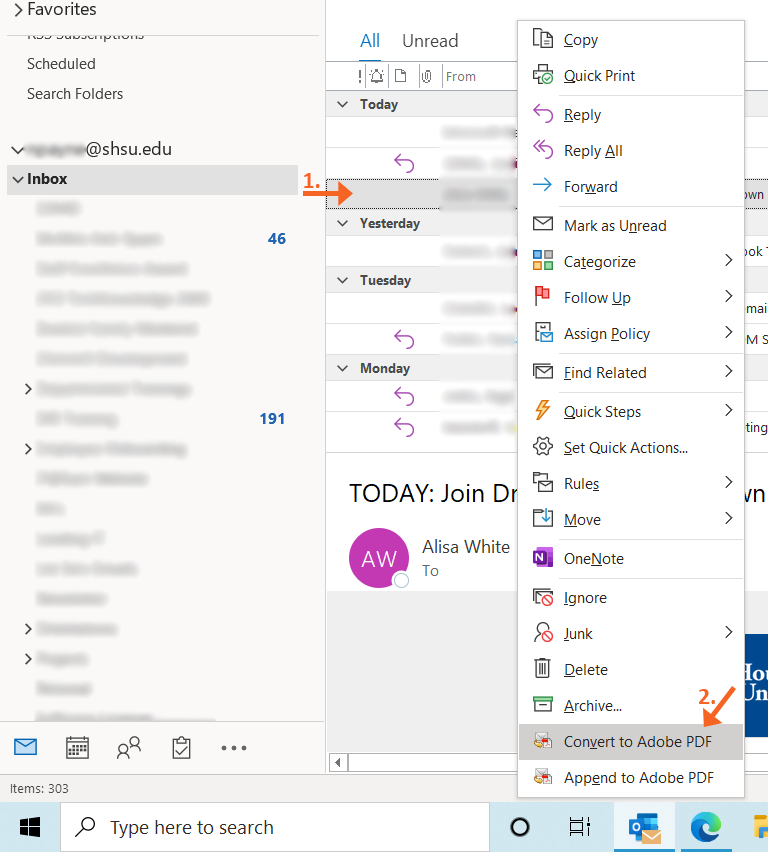The width and height of the screenshot is (768, 852).
Task: Select Quick Print in context menu
Action: (598, 76)
